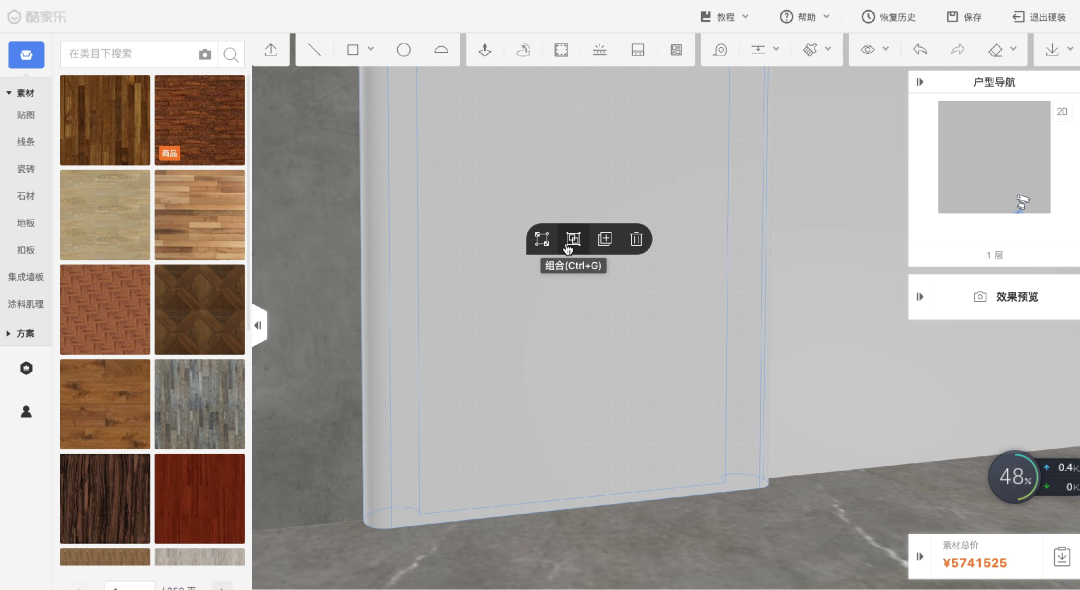Click the trash delete icon in floating toolbar
1080x590 pixels.
pyautogui.click(x=636, y=239)
